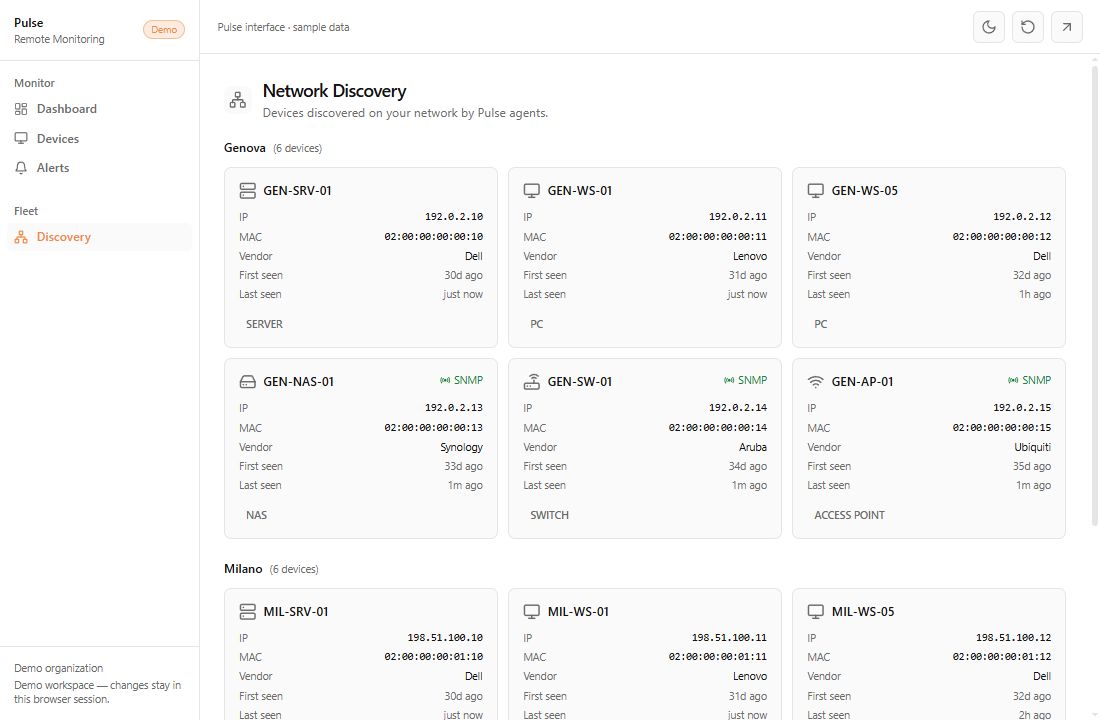Click the ACCESS POINT type tag

click(850, 515)
